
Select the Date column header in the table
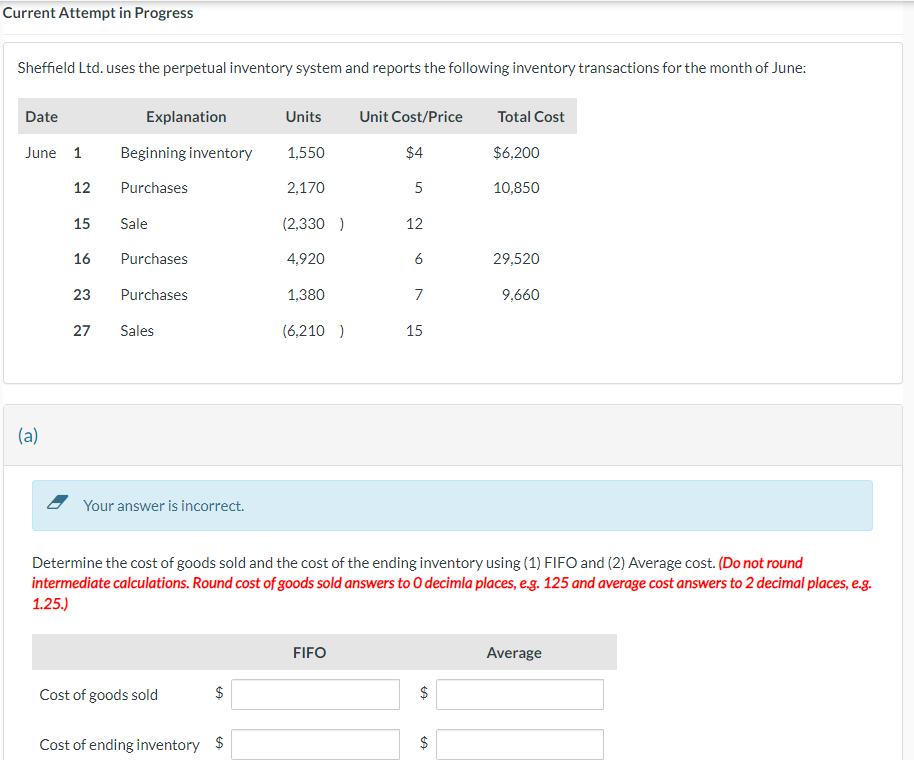41,116
